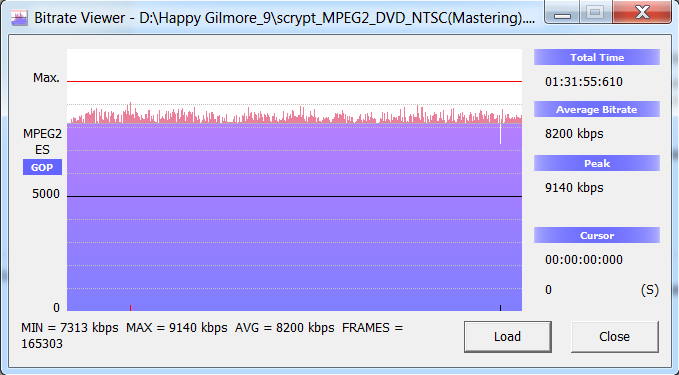Click the Load button
The width and height of the screenshot is (679, 375).
[x=508, y=336]
